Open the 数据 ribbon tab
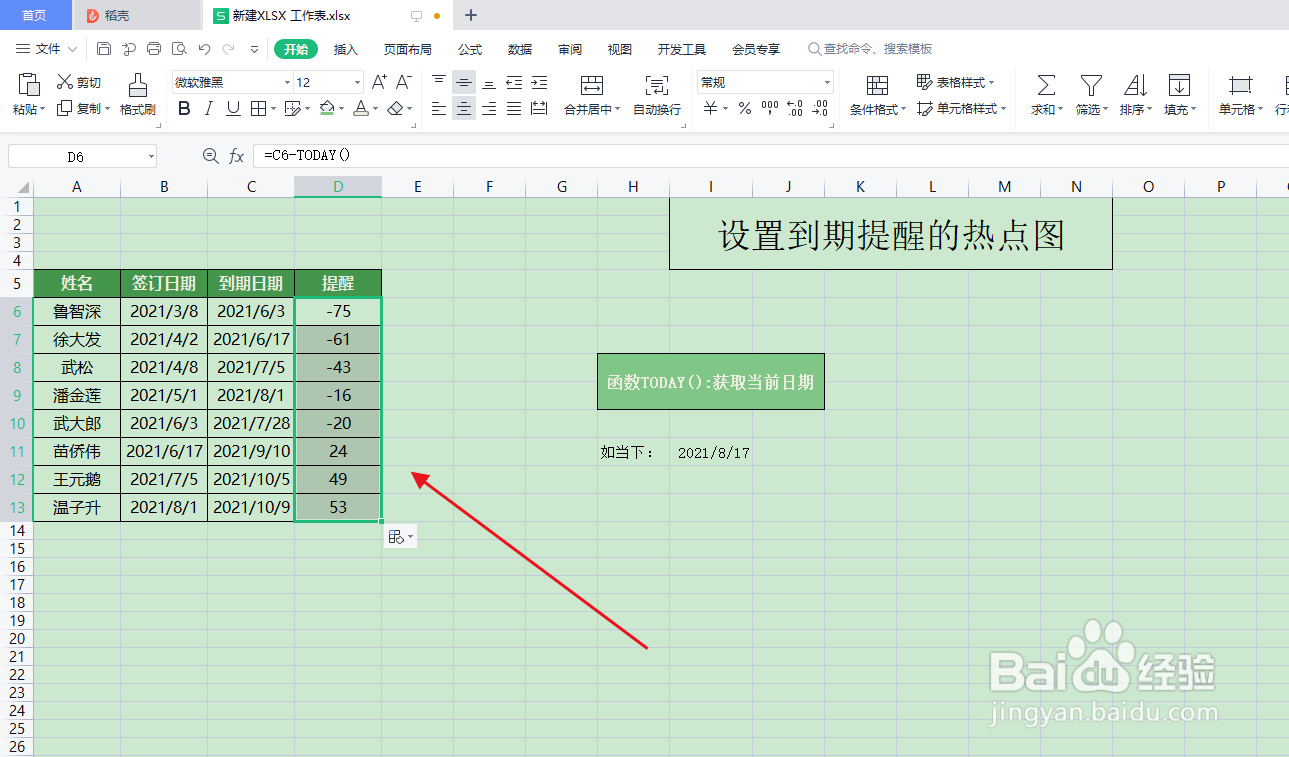1289x757 pixels. (520, 48)
